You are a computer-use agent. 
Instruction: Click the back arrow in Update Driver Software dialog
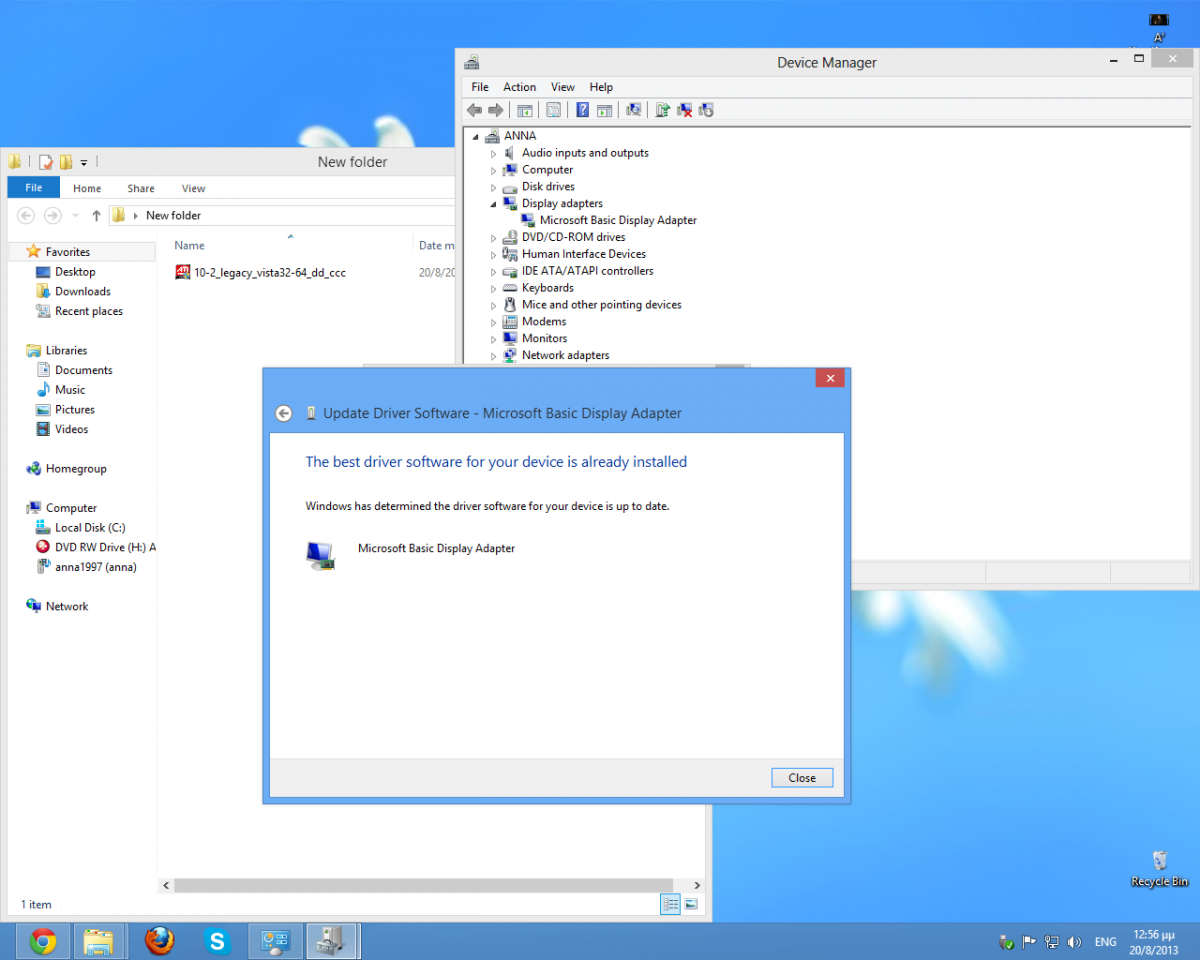click(284, 413)
